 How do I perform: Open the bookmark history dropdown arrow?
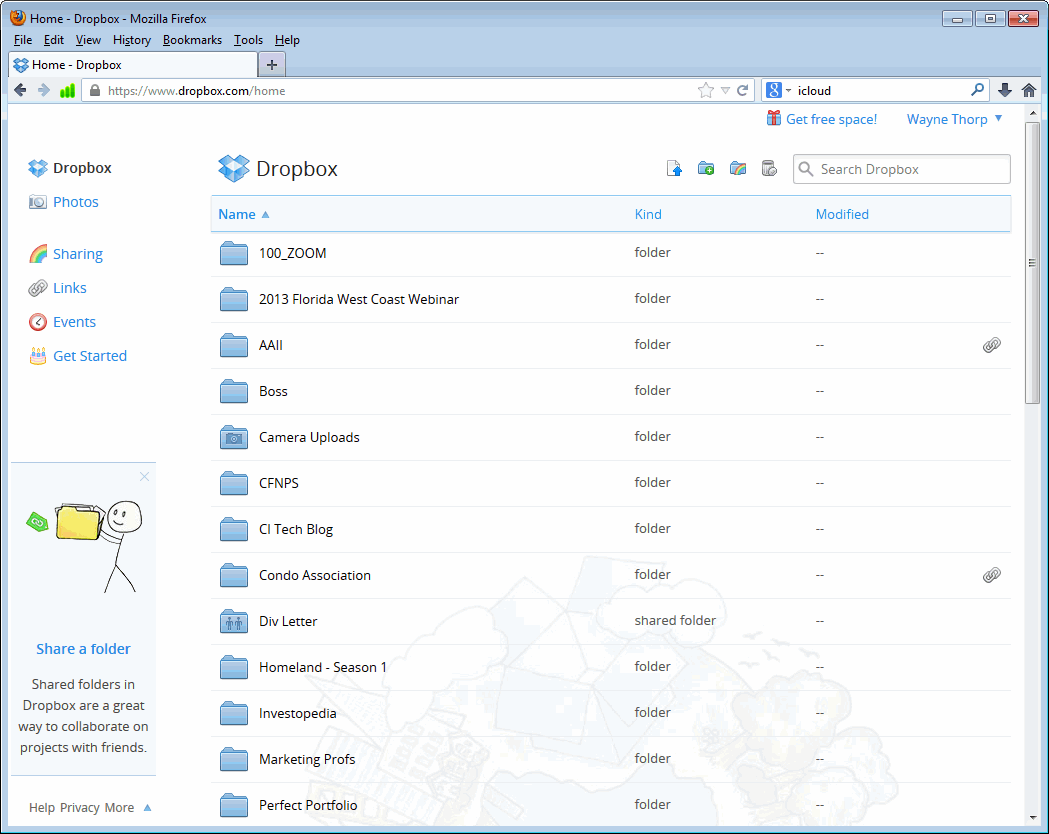pos(725,90)
